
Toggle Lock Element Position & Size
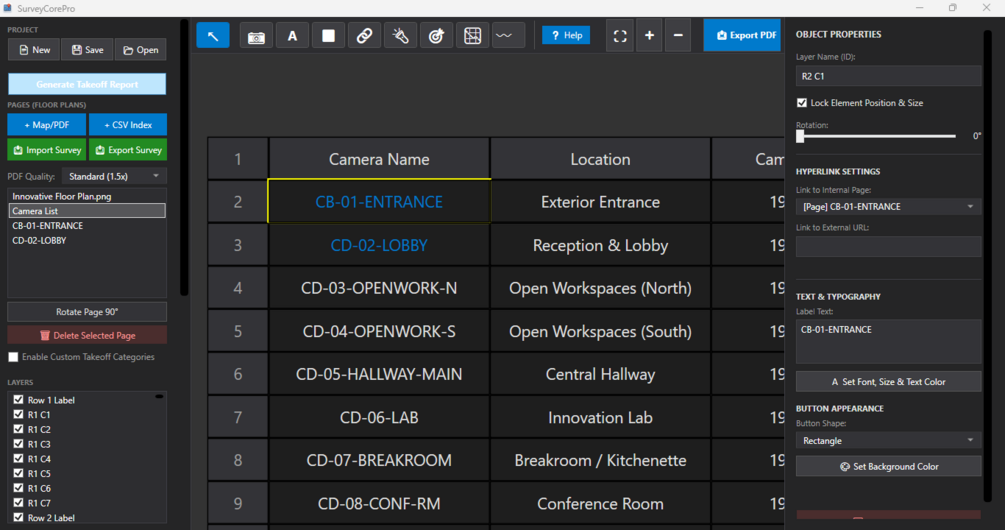802,103
